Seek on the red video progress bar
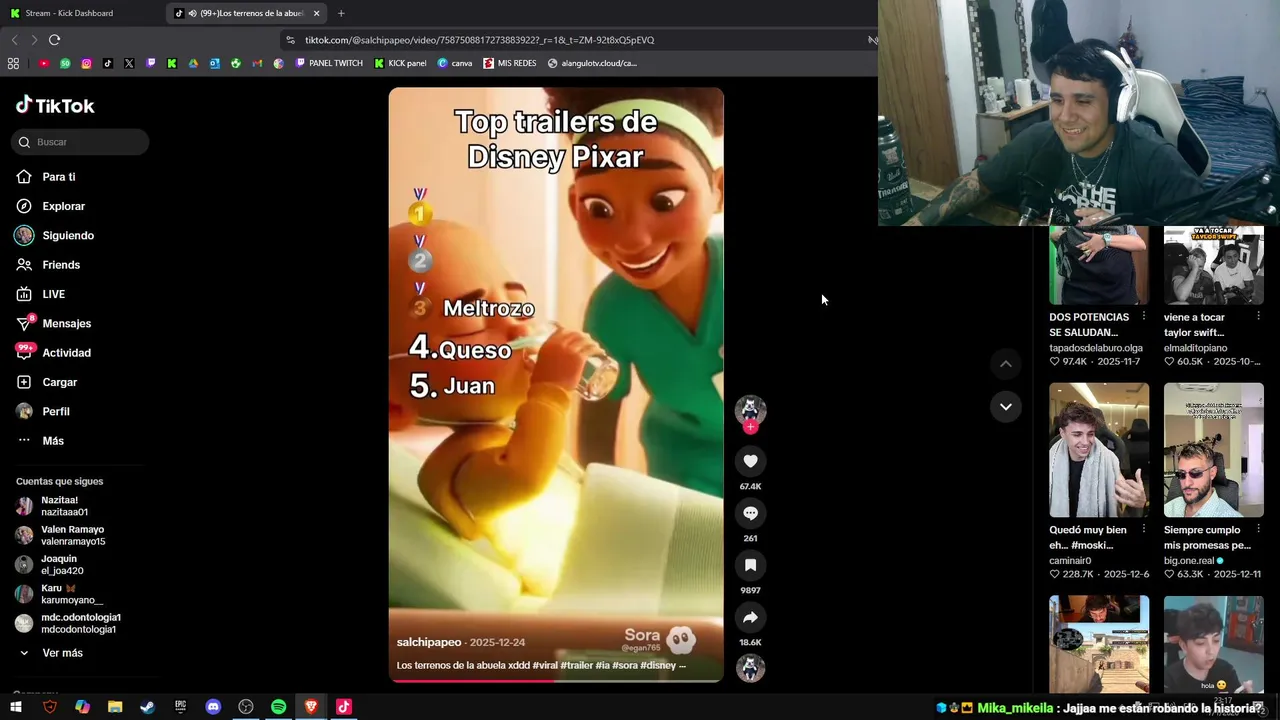The image size is (1280, 720). [x=556, y=681]
